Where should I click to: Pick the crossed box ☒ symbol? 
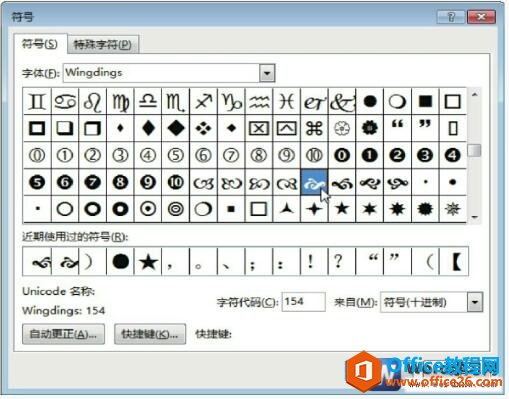point(259,128)
